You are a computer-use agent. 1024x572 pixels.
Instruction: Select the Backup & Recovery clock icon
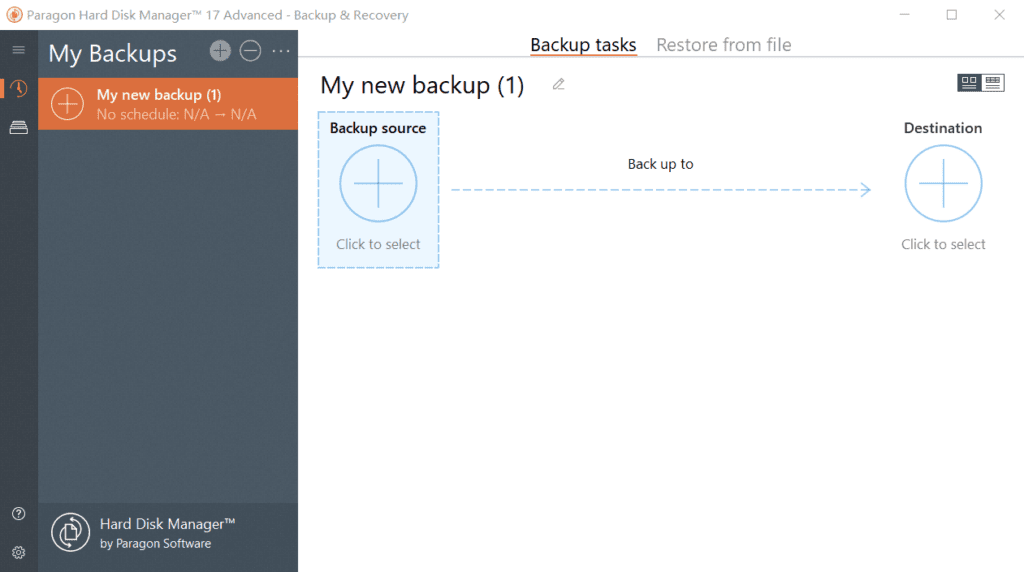click(18, 89)
